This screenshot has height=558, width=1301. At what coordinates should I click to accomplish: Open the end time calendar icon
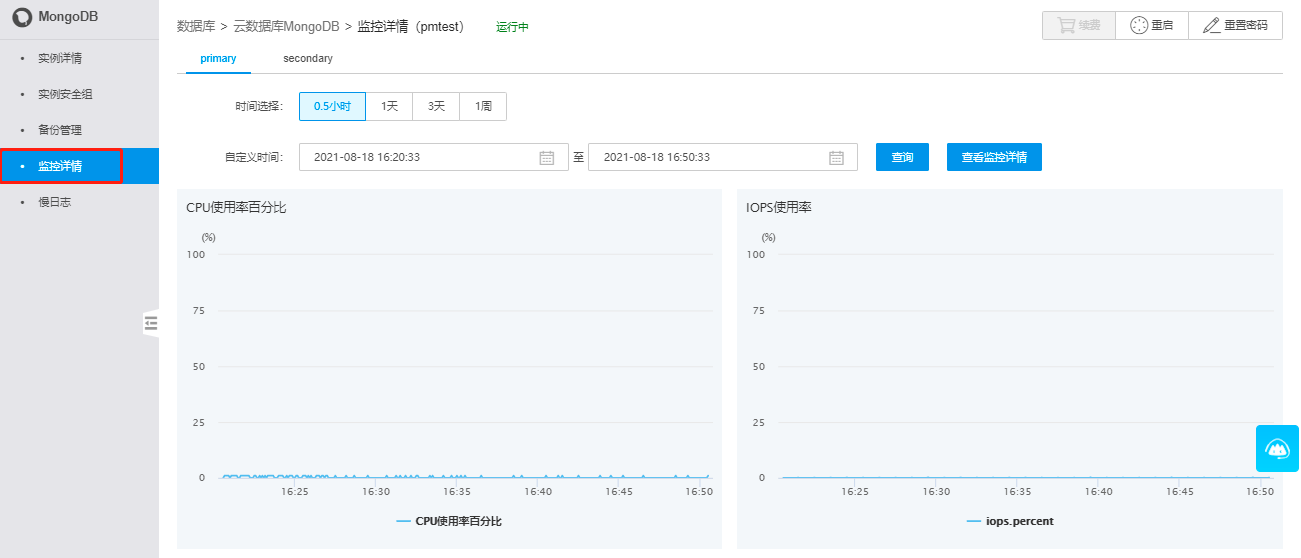coord(837,158)
